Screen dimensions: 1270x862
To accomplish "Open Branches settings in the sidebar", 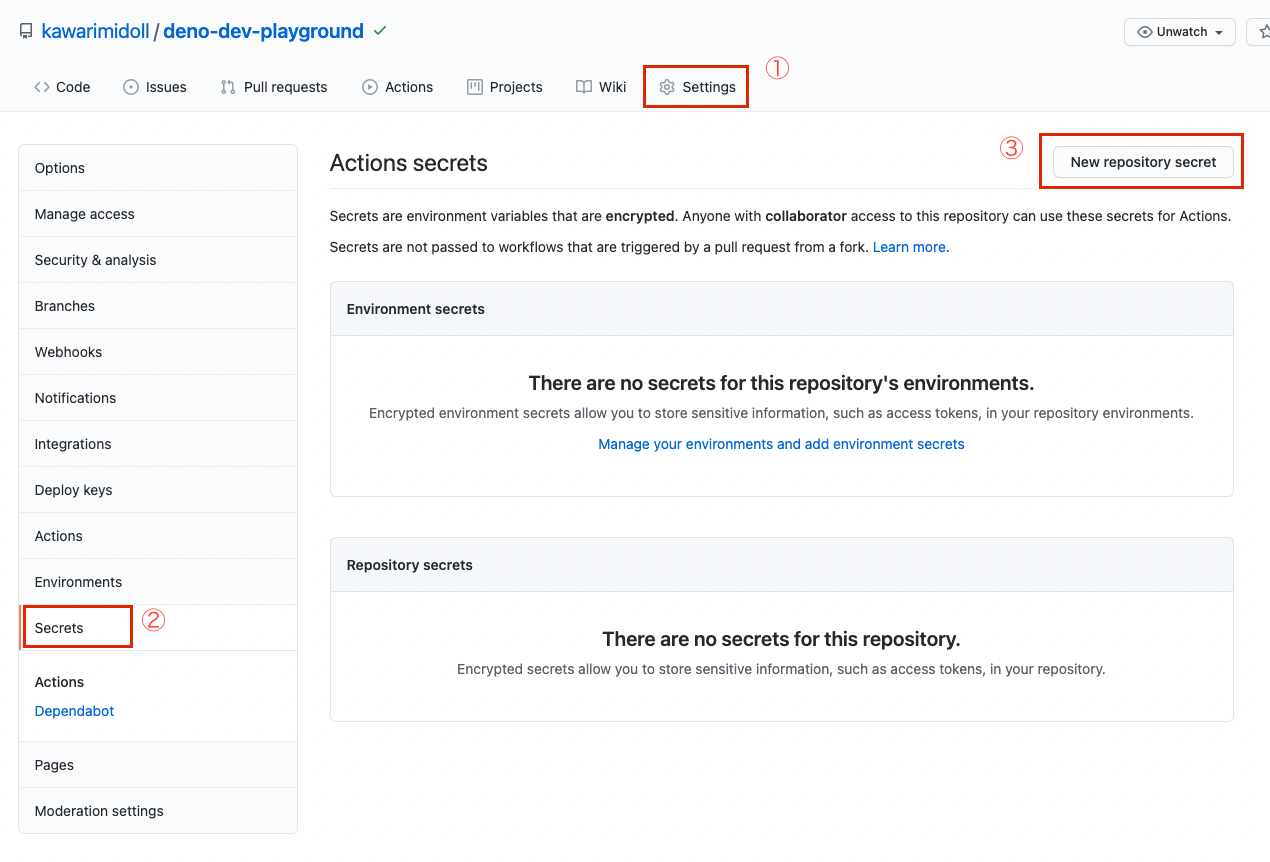I will 158,306.
